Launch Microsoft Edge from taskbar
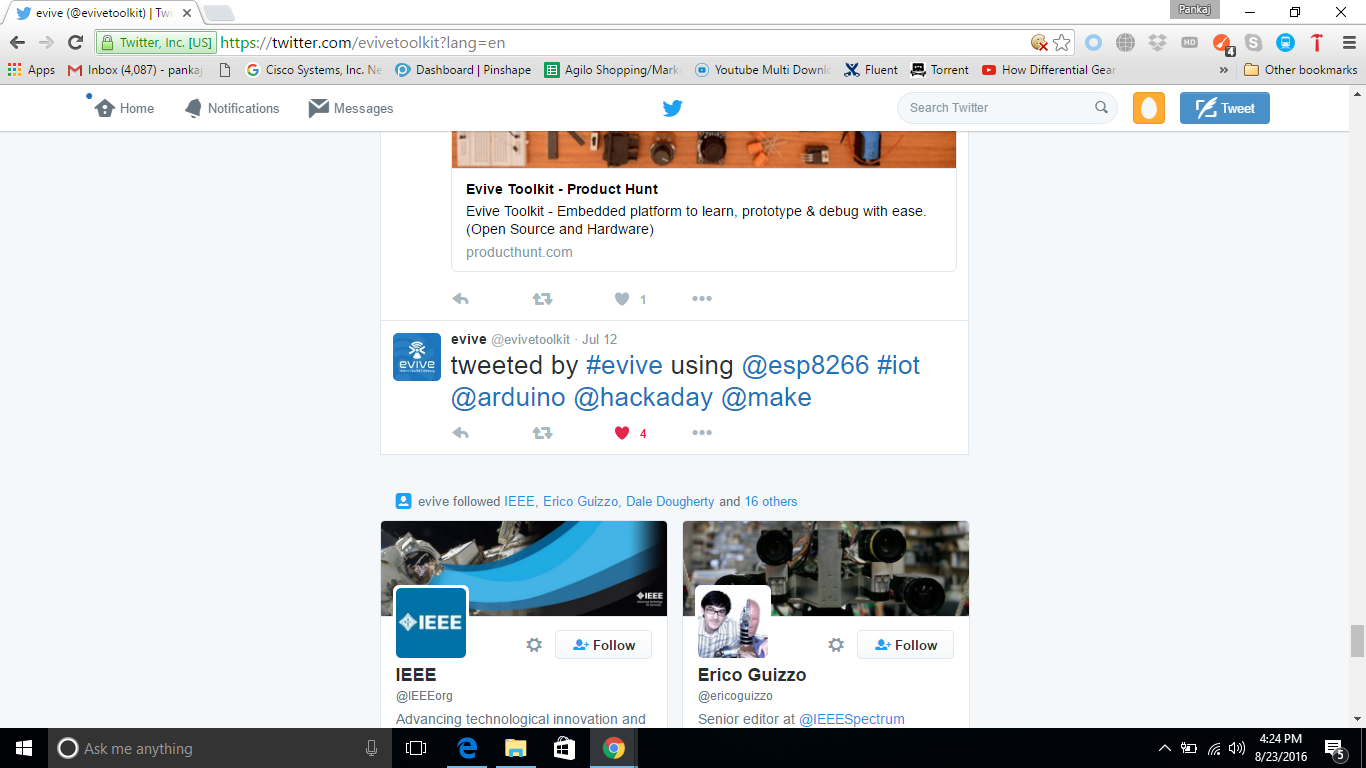Screen dimensions: 1366x768 (x=466, y=748)
